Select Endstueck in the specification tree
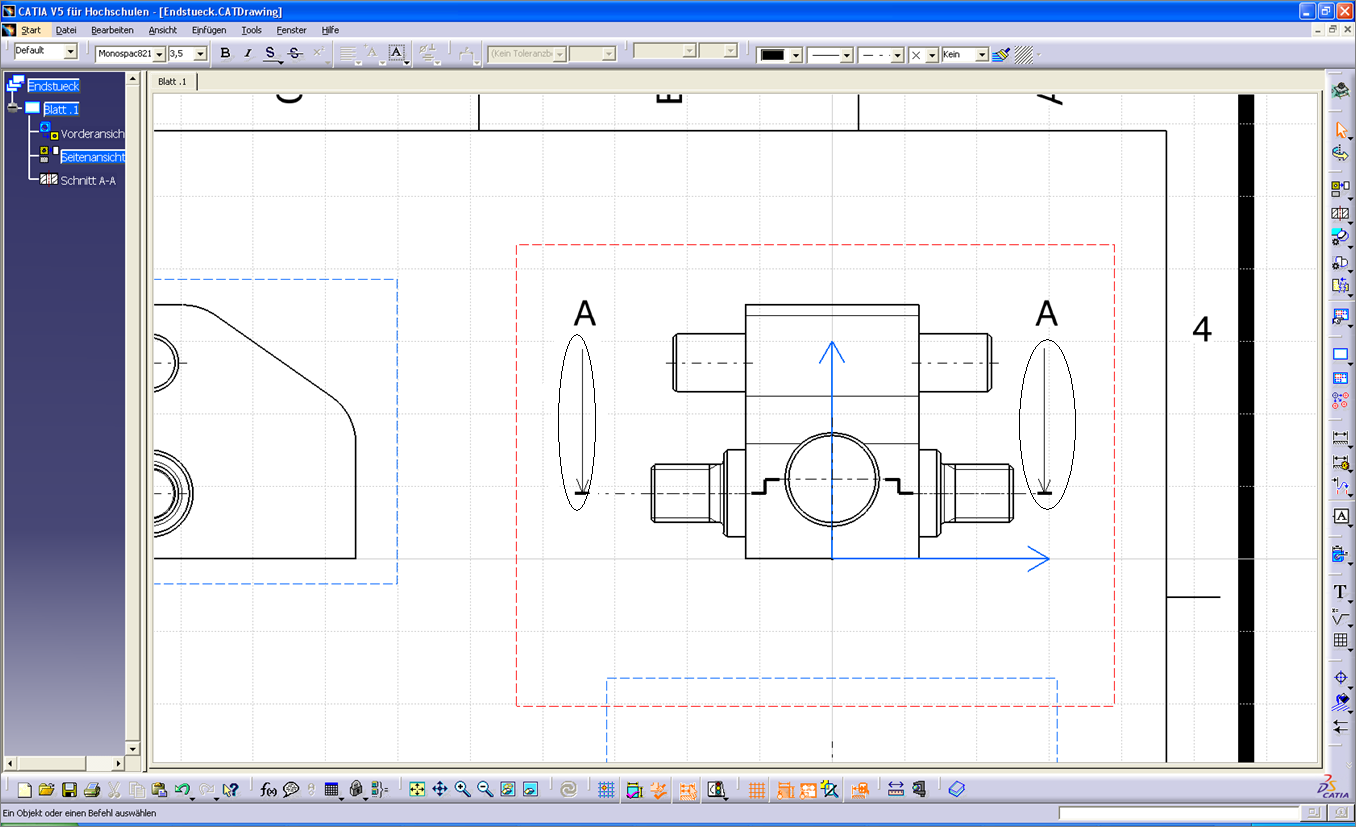 click(54, 86)
